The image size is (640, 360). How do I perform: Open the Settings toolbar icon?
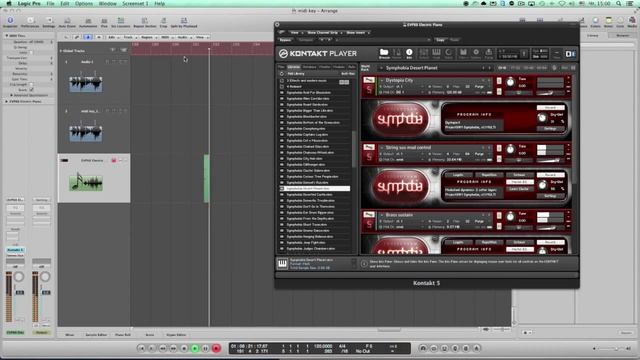pos(49,21)
